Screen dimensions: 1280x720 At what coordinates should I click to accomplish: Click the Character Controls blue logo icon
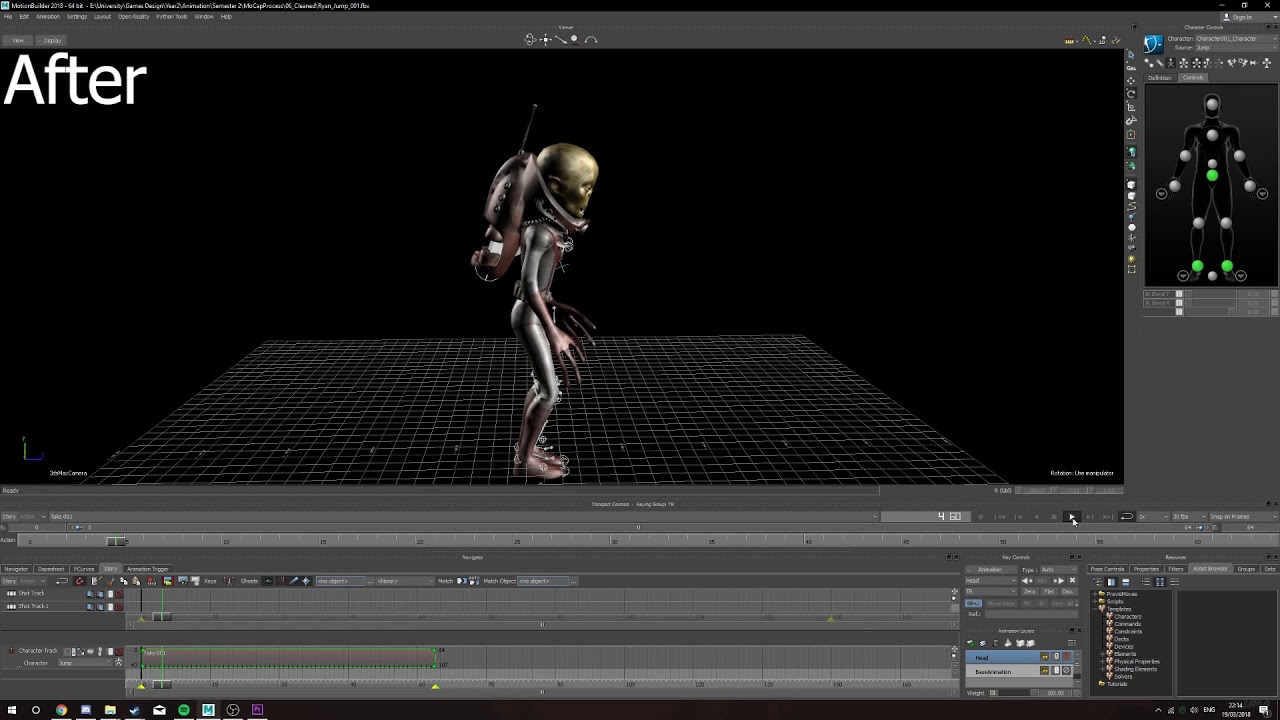[1154, 44]
